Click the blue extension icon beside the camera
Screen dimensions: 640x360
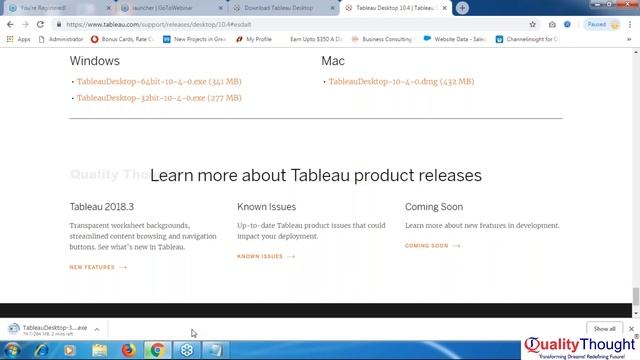pyautogui.click(x=567, y=24)
